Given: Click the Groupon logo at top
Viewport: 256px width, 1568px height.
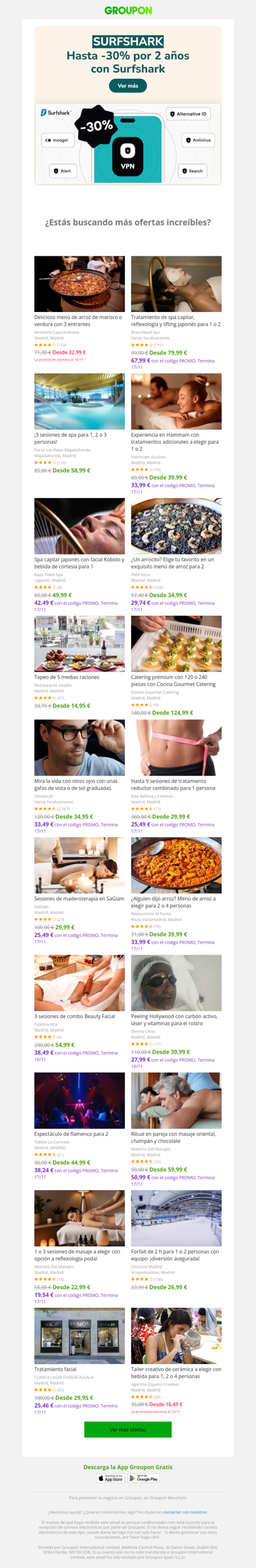Looking at the screenshot, I should pyautogui.click(x=128, y=10).
